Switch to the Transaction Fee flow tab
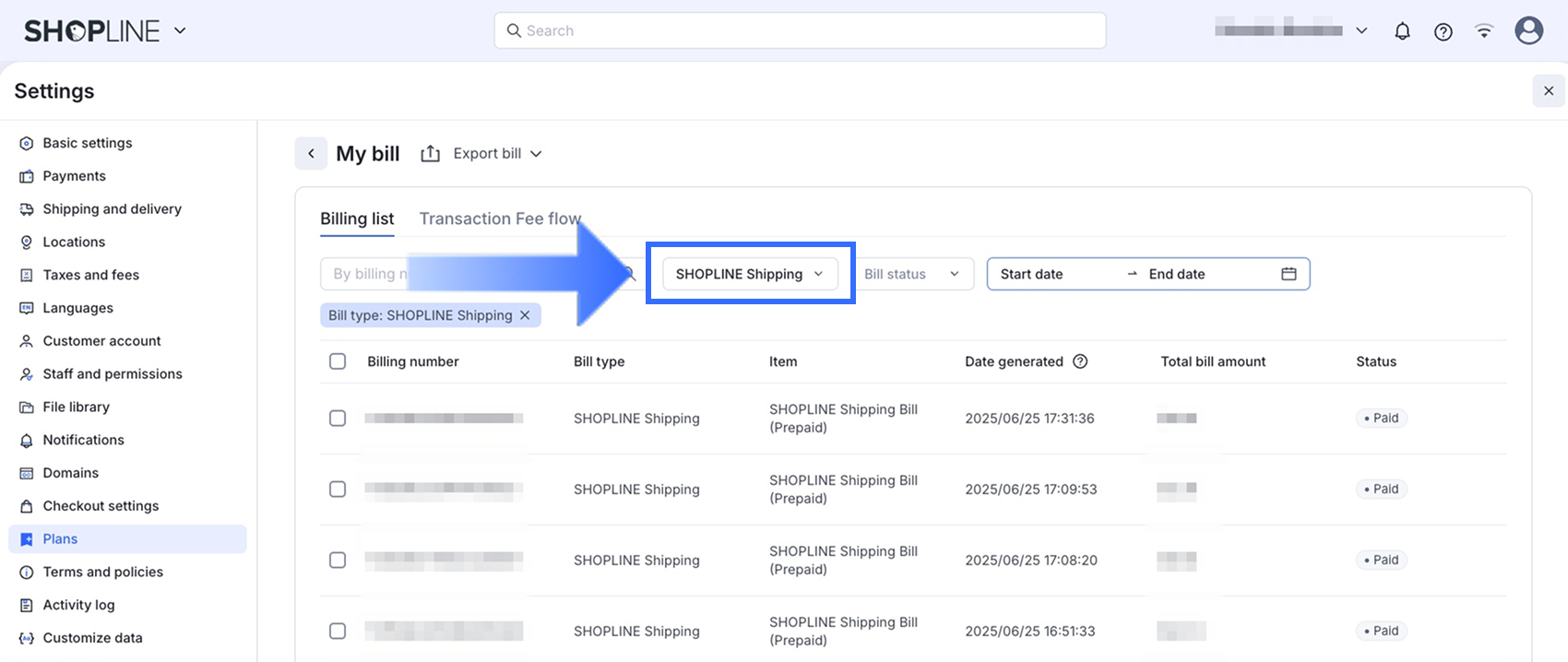 (x=500, y=219)
